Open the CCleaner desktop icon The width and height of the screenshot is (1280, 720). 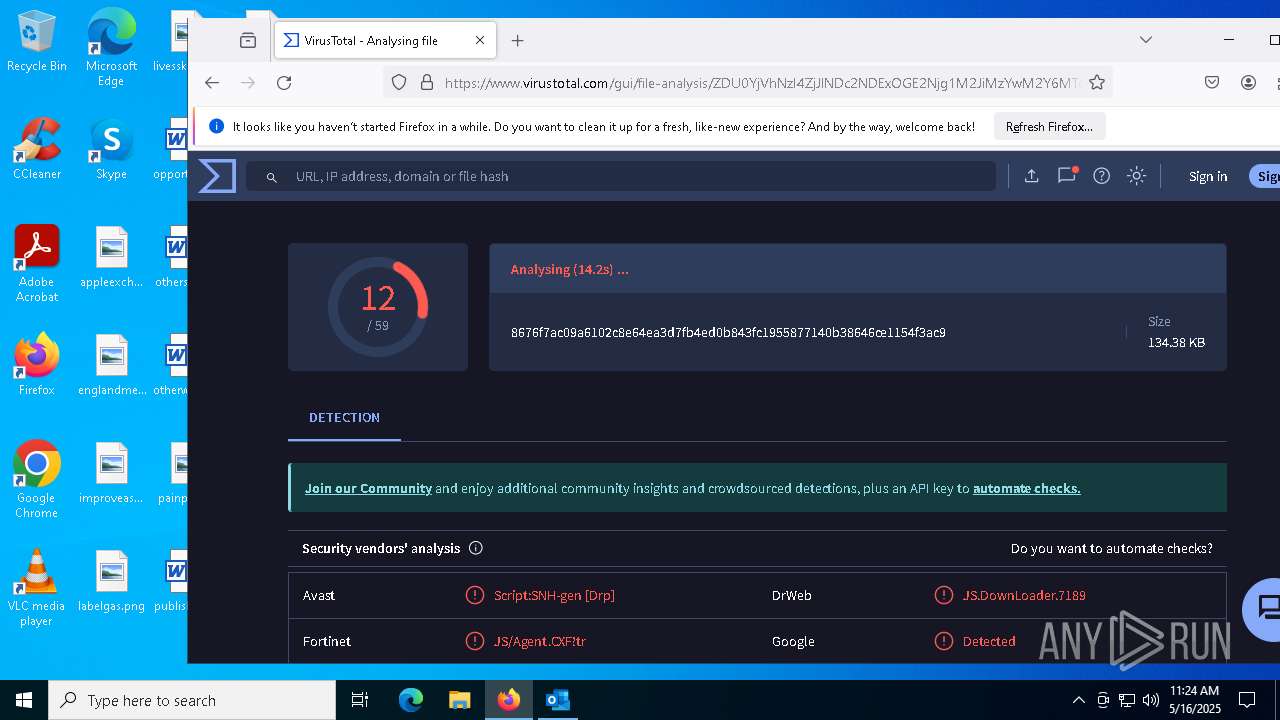point(37,150)
